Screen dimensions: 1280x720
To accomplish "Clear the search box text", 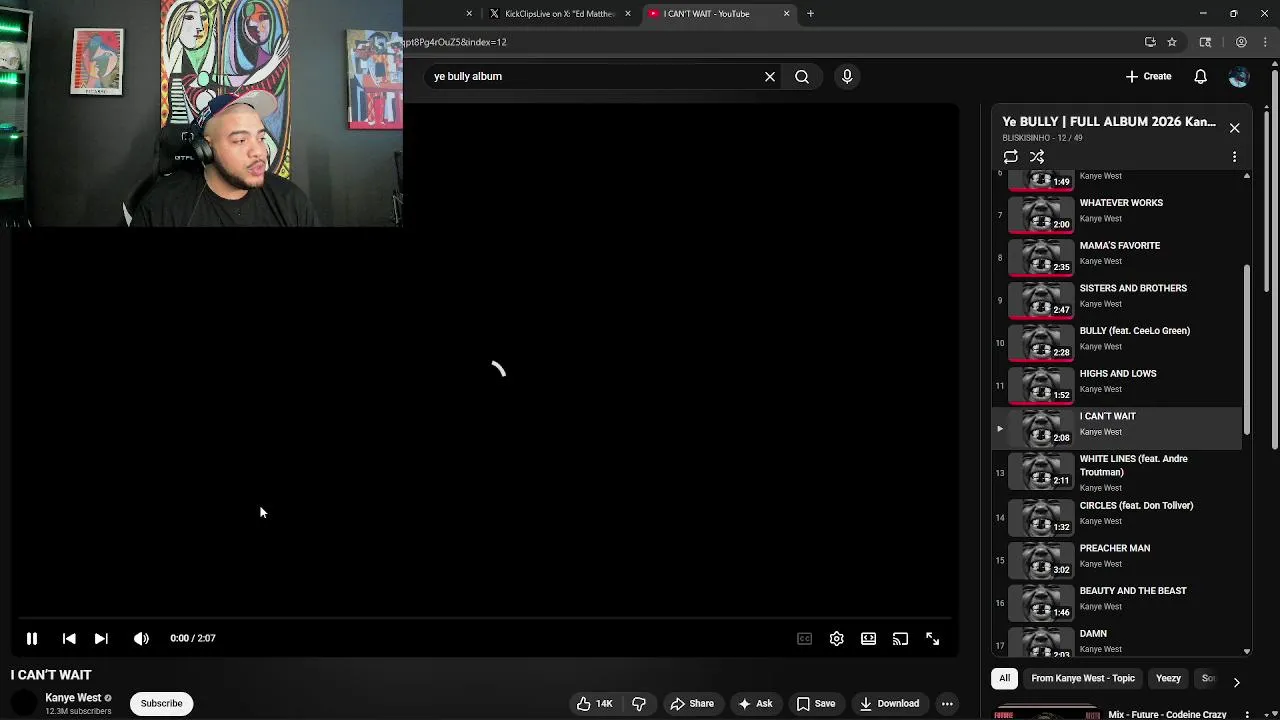I will 770,76.
